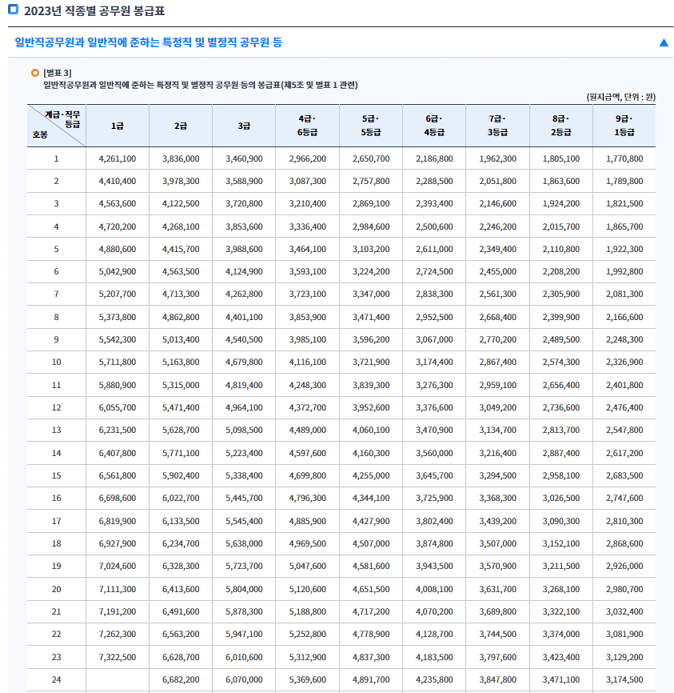The width and height of the screenshot is (674, 693).
Task: Click the value 2,248,300 in row 9
Action: pyautogui.click(x=624, y=340)
